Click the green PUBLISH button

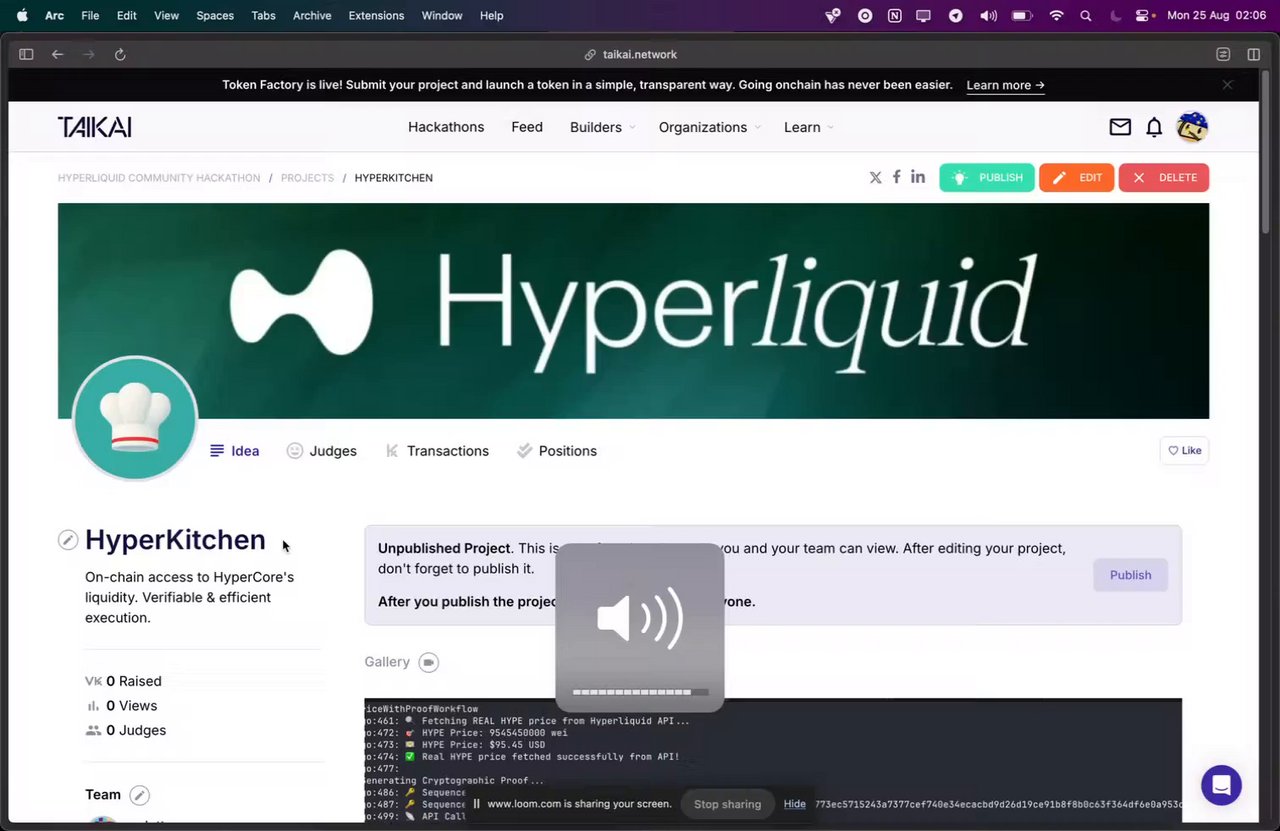click(987, 178)
